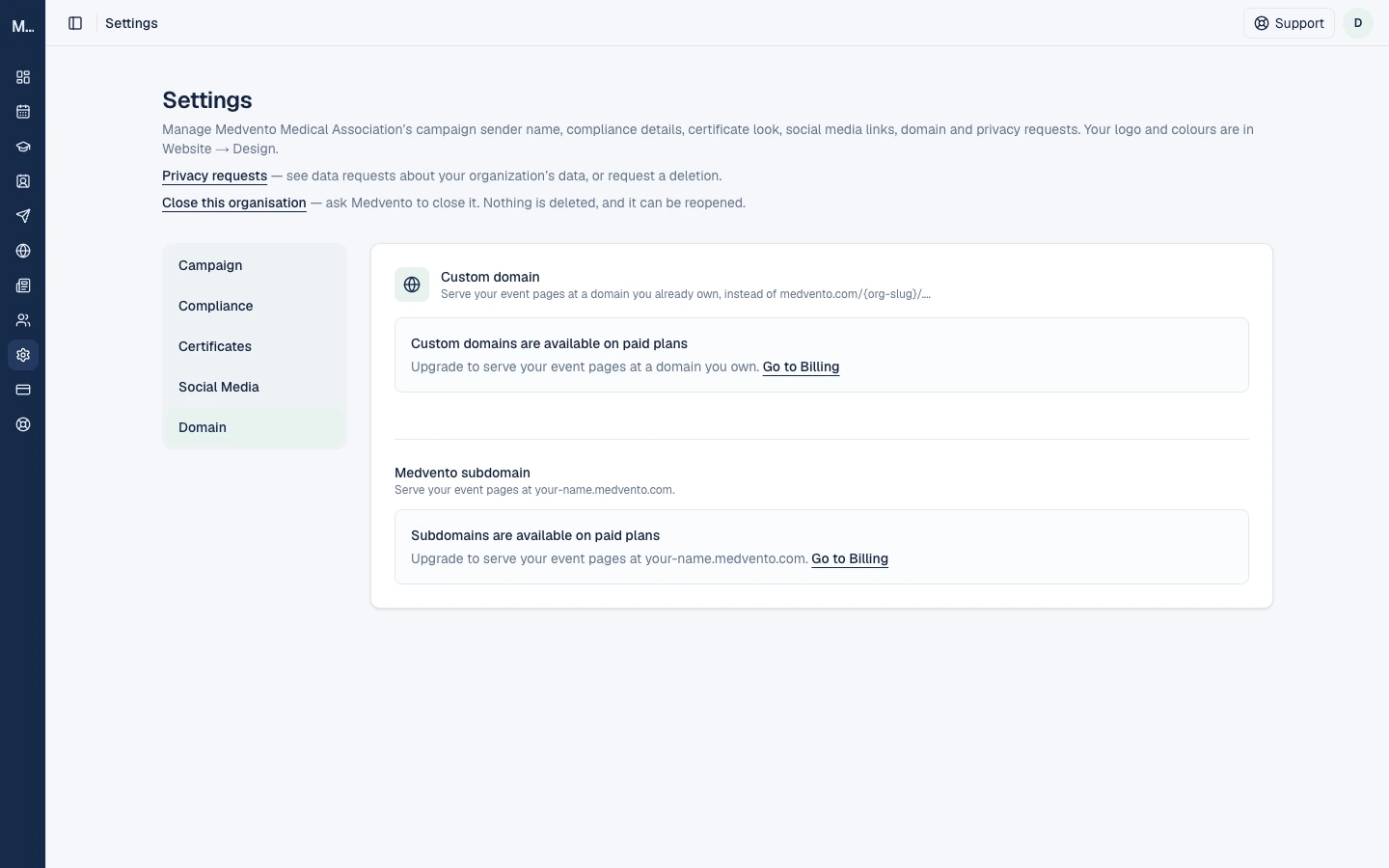This screenshot has width=1389, height=868.
Task: Select the Domain settings tab
Action: (x=255, y=427)
